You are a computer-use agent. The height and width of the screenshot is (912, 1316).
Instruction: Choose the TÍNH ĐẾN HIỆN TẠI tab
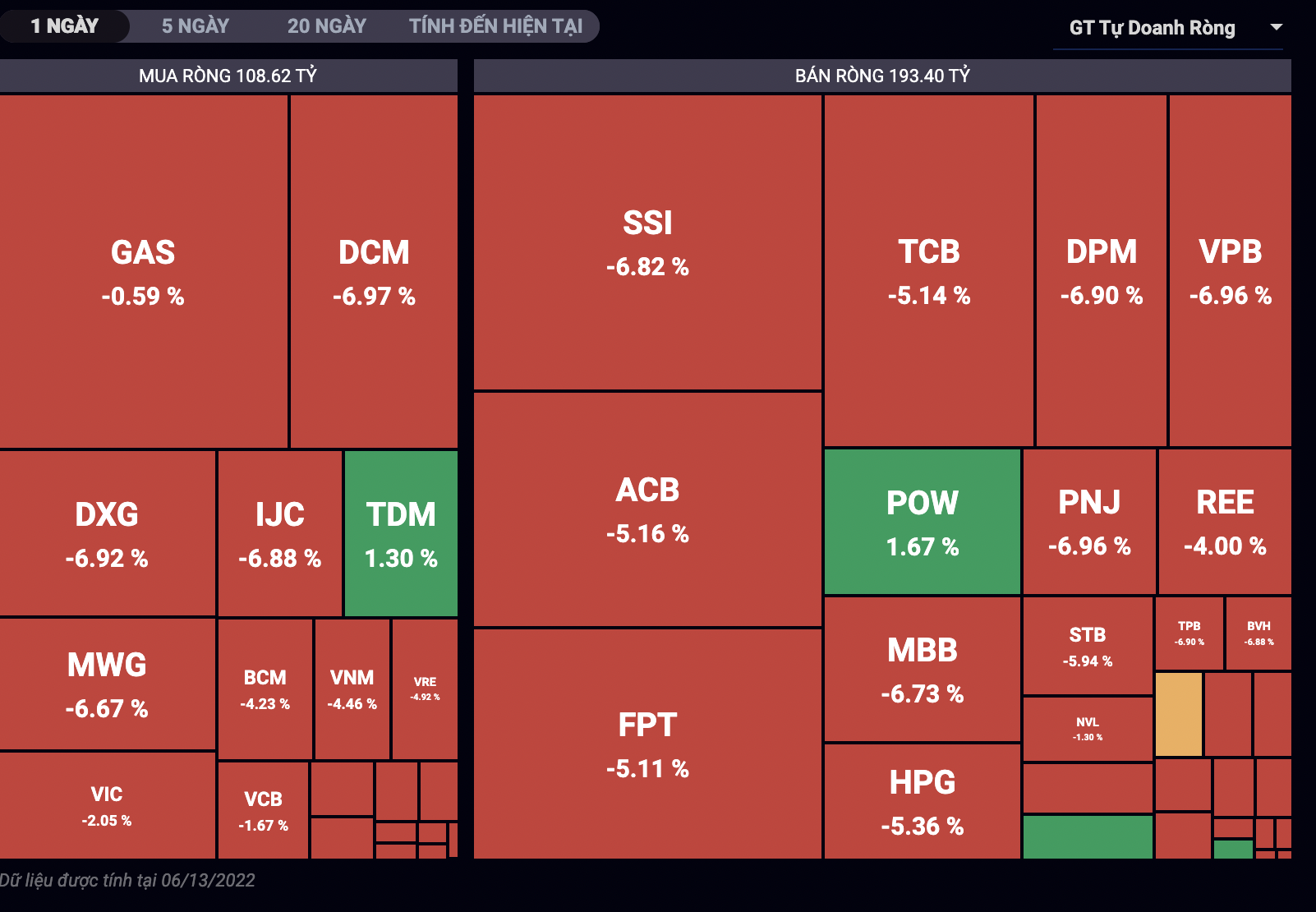click(495, 26)
